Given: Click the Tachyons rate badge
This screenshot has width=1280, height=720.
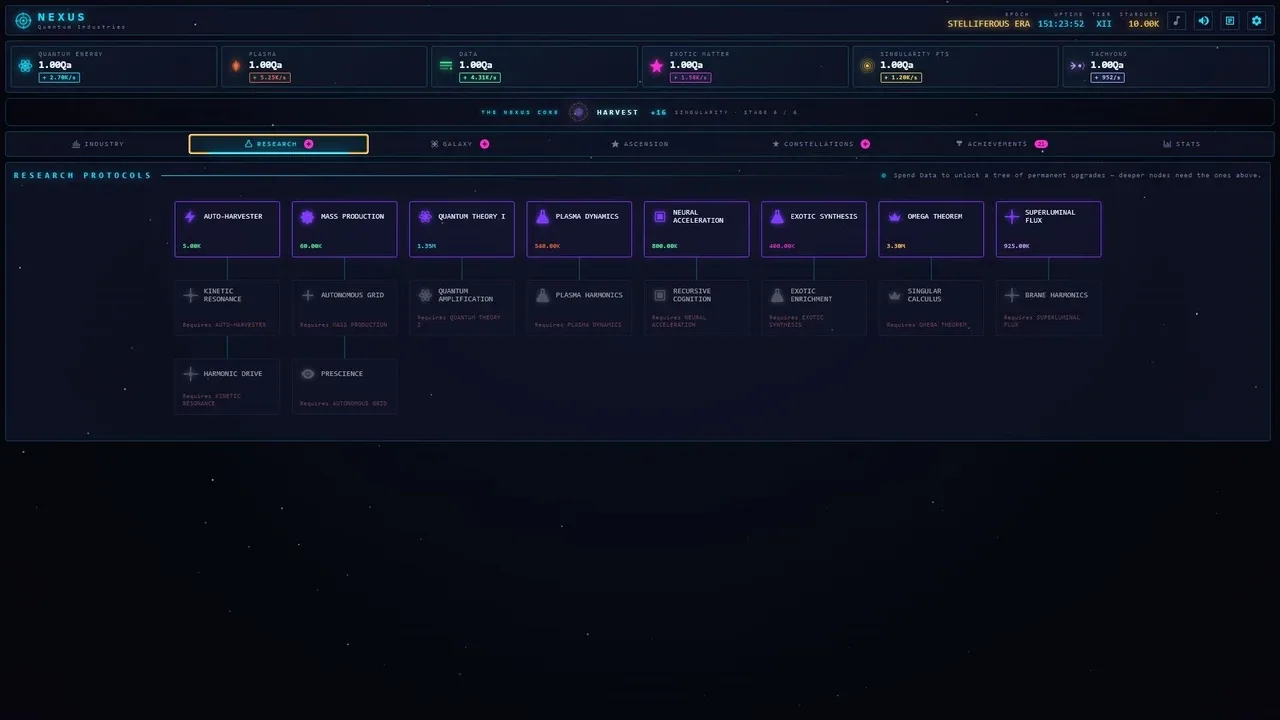Looking at the screenshot, I should tap(1108, 77).
